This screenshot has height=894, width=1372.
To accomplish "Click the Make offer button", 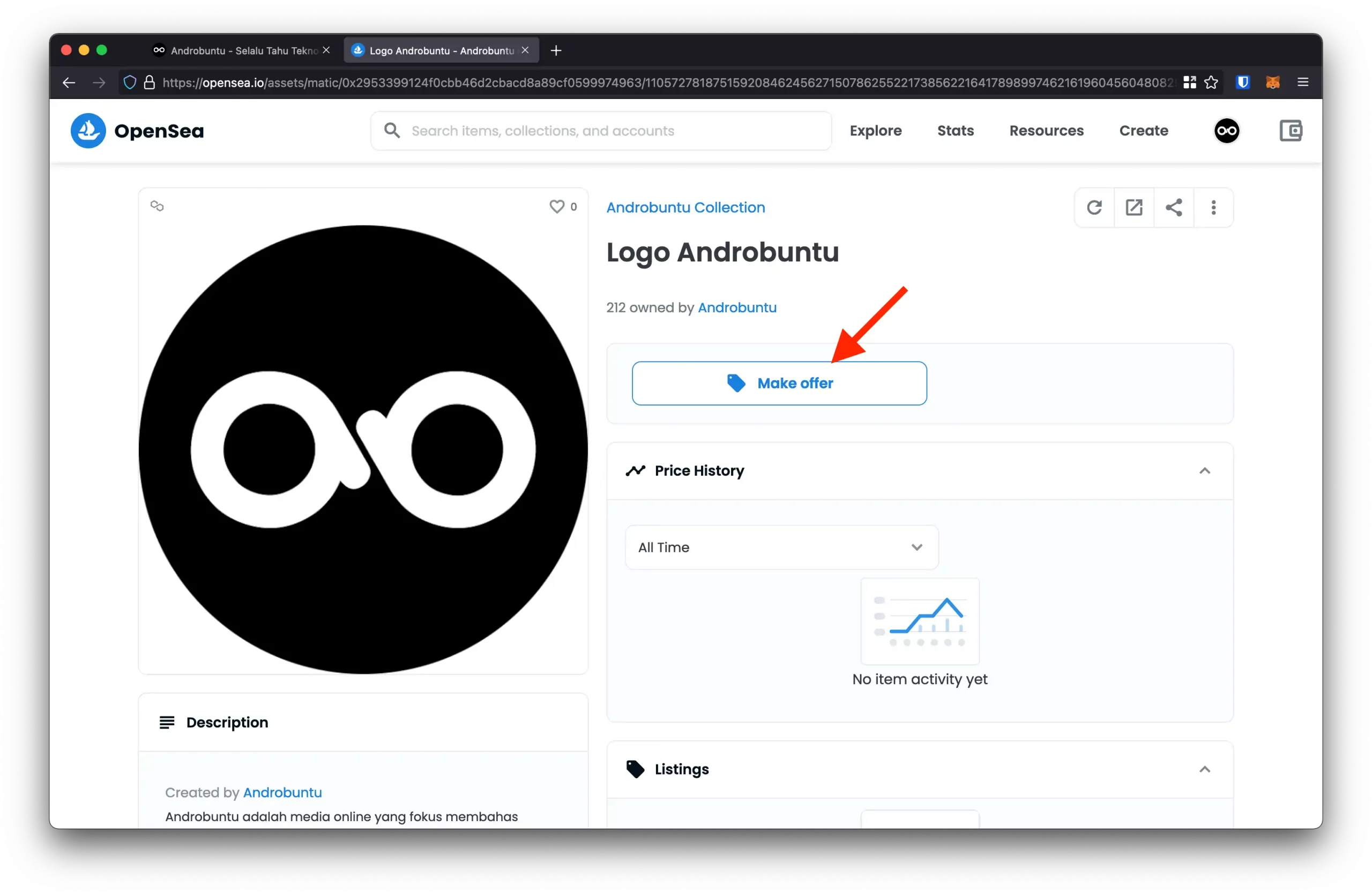I will pos(779,383).
